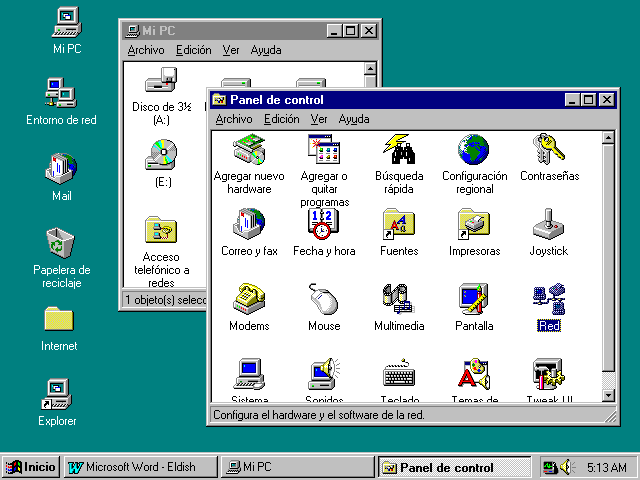Open Ayuda menu in Panel de control
Screen dimensions: 640x480
354,119
